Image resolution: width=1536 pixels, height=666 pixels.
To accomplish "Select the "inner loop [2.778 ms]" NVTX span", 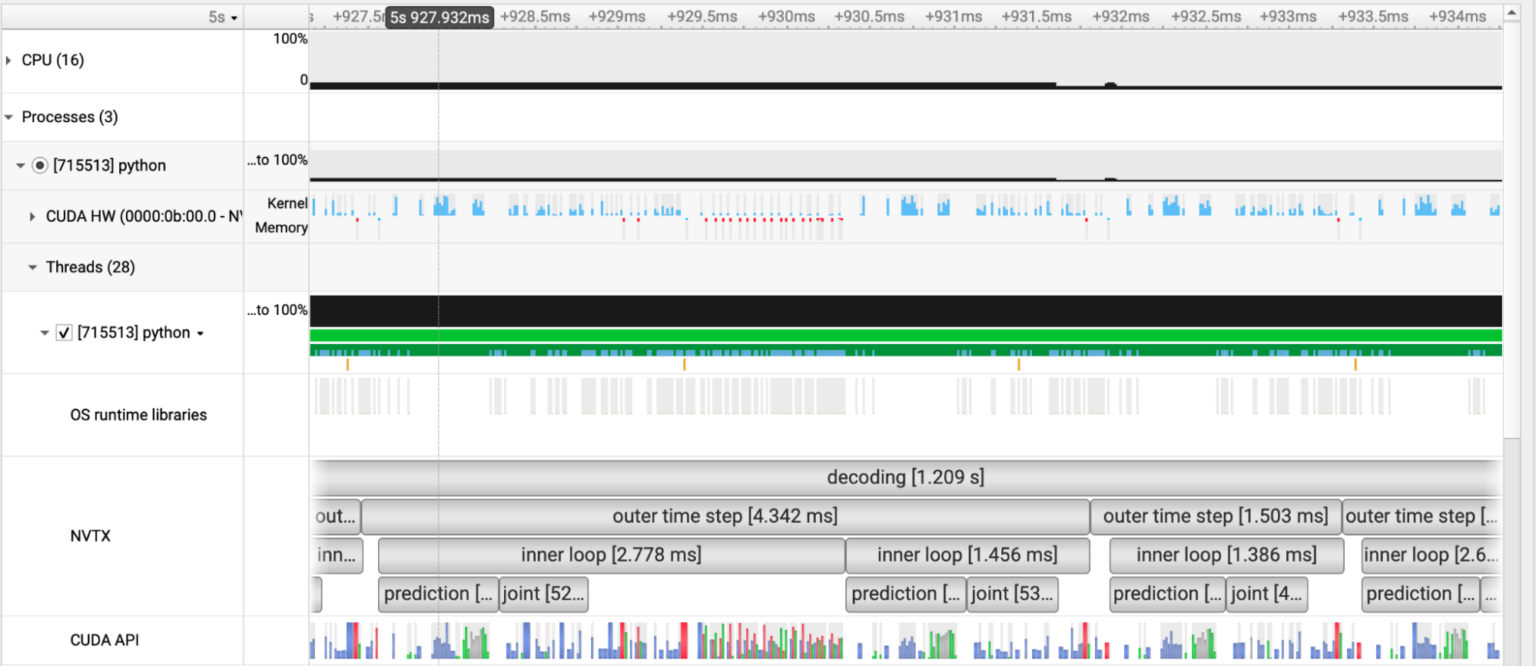I will pyautogui.click(x=610, y=555).
